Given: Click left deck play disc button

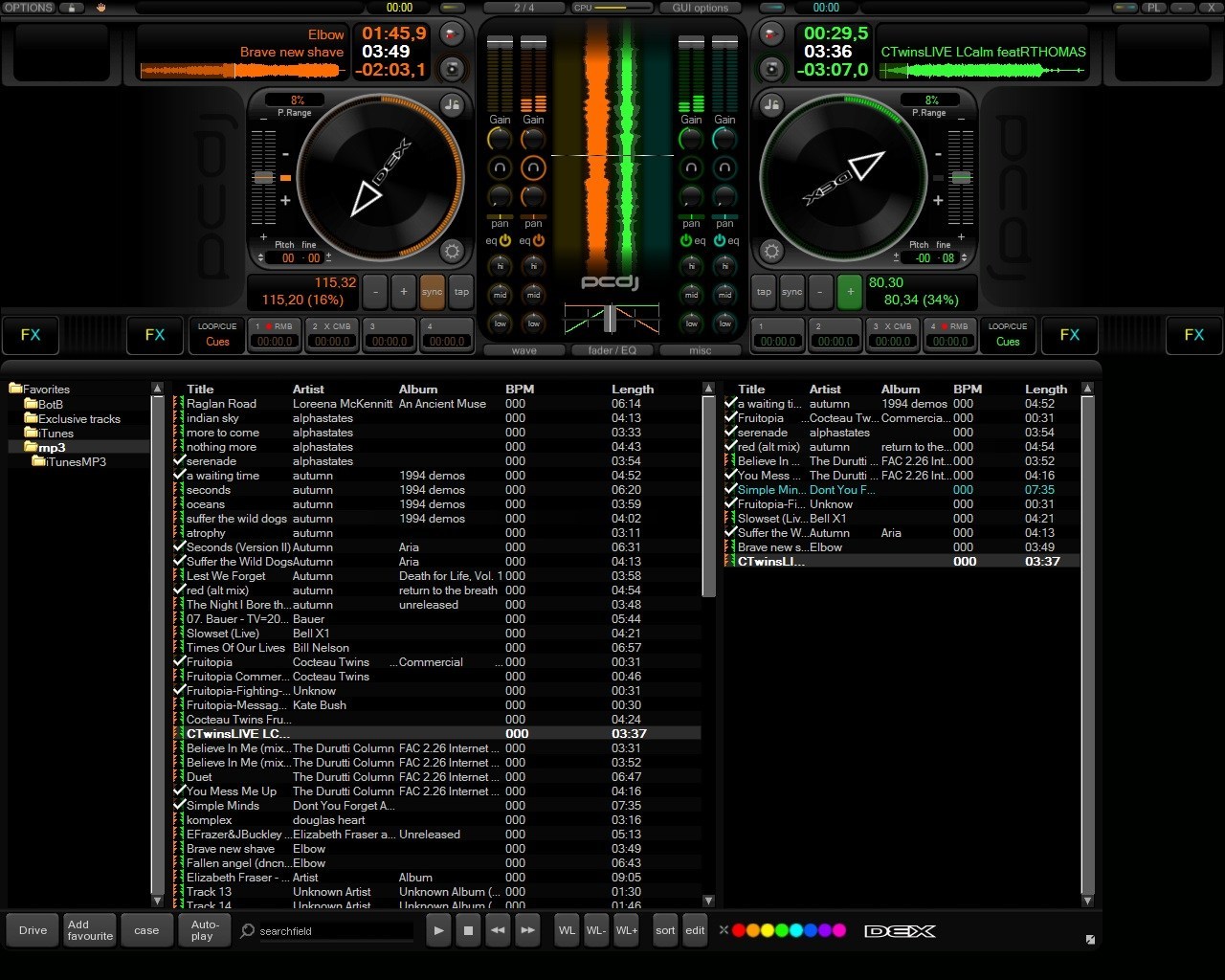Looking at the screenshot, I should click(x=452, y=69).
